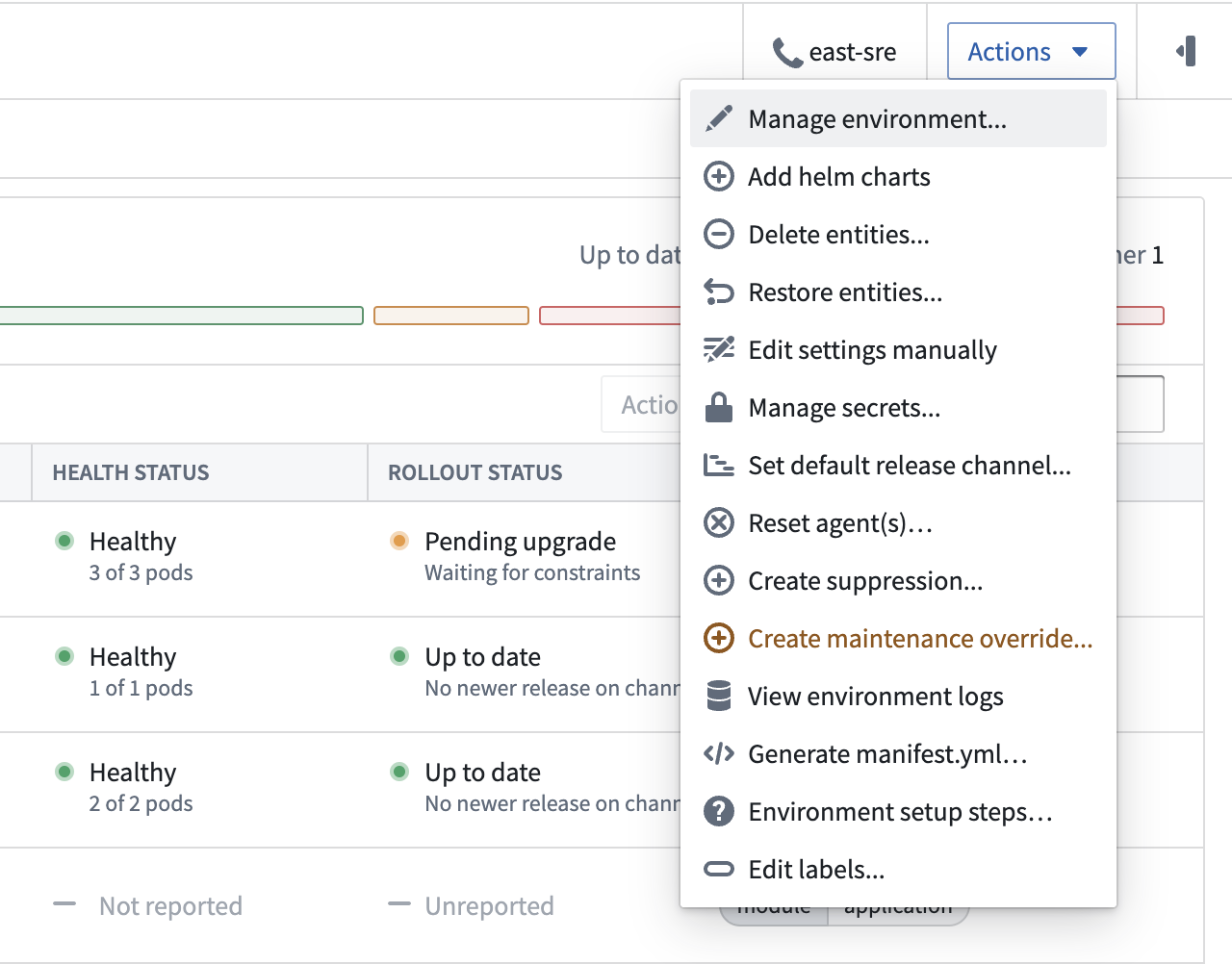Click the label icon beside Edit labels

(719, 869)
